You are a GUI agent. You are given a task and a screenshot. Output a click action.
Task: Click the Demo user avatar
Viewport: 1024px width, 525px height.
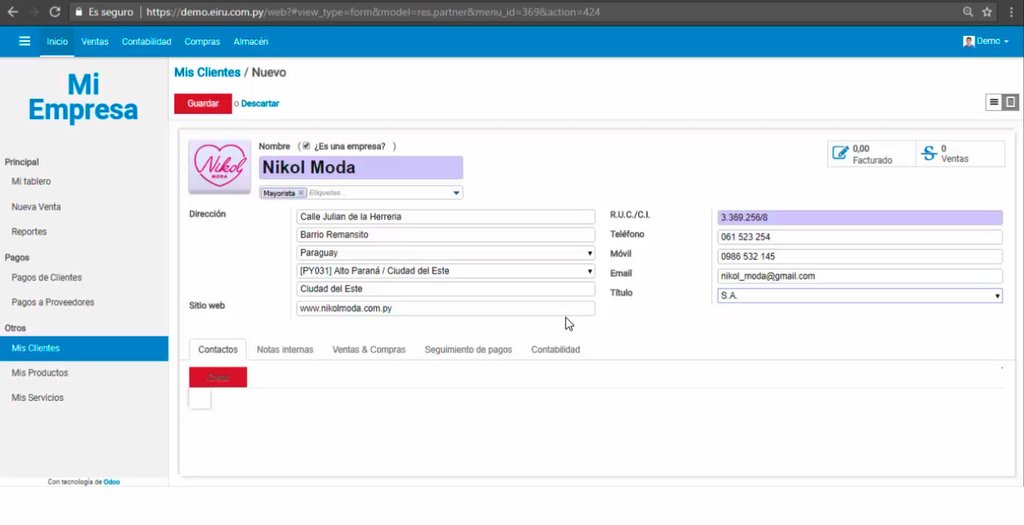[x=968, y=41]
